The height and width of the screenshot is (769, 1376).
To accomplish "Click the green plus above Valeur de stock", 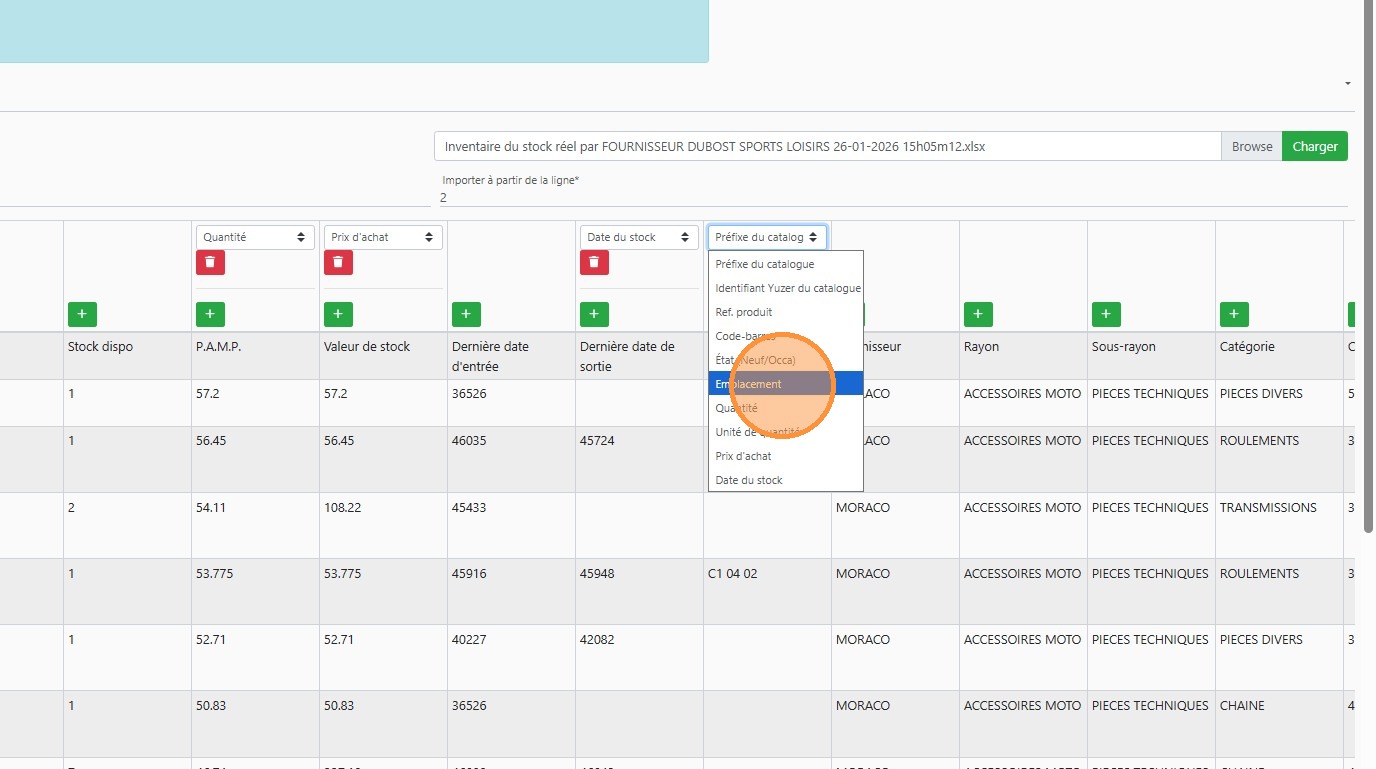I will (338, 314).
